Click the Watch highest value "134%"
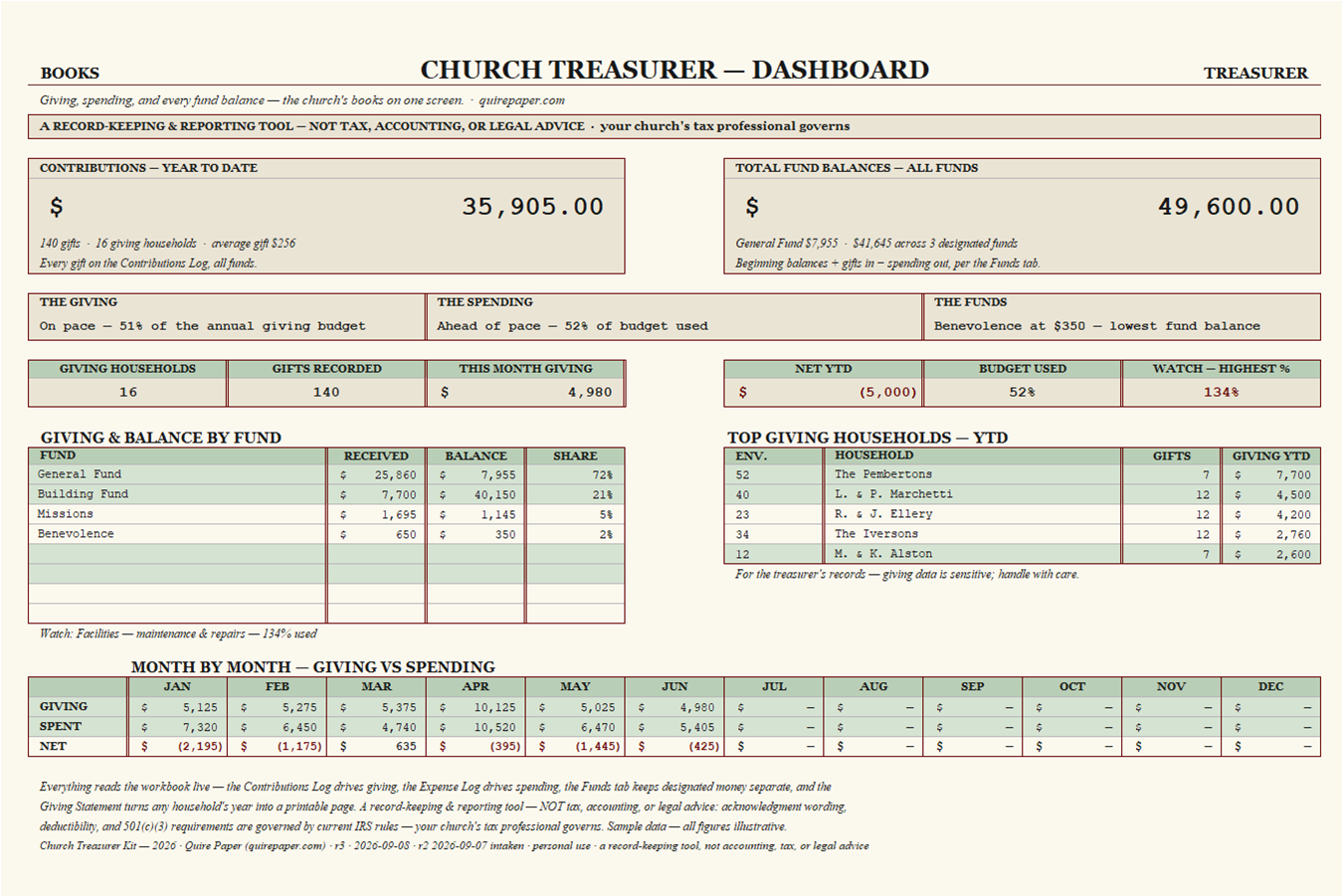 coord(1221,393)
